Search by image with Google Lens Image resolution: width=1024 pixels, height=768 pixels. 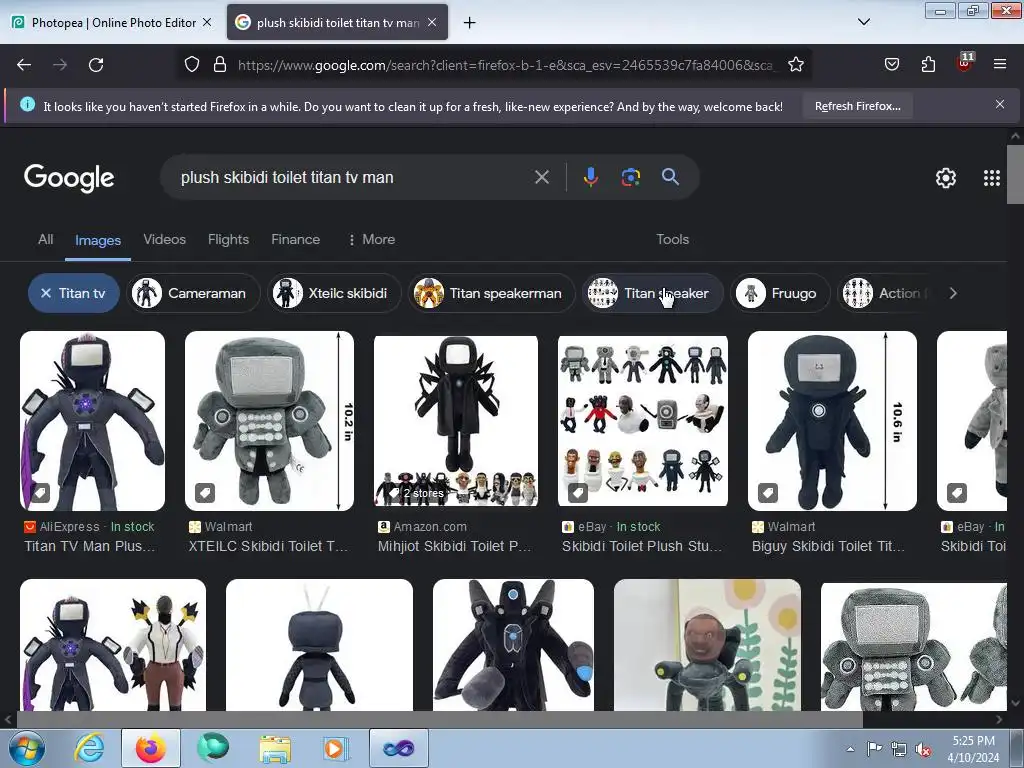(630, 177)
